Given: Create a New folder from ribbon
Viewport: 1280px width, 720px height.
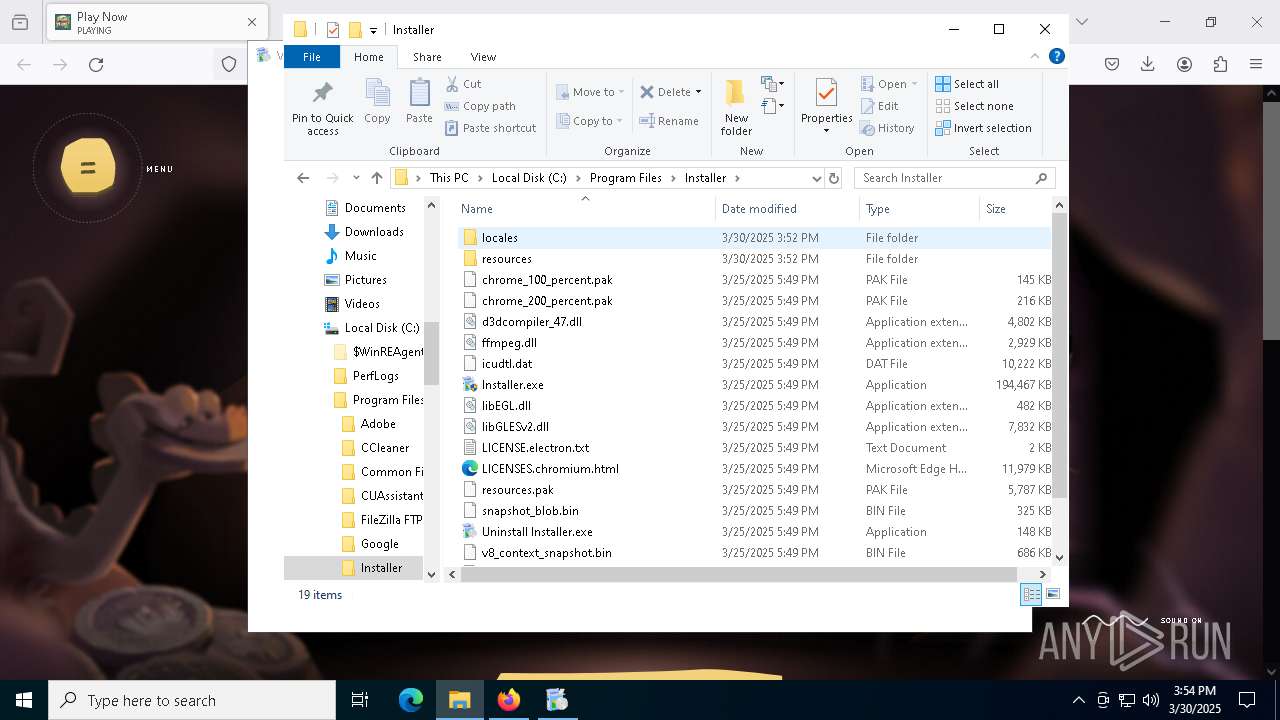Looking at the screenshot, I should coord(736,108).
